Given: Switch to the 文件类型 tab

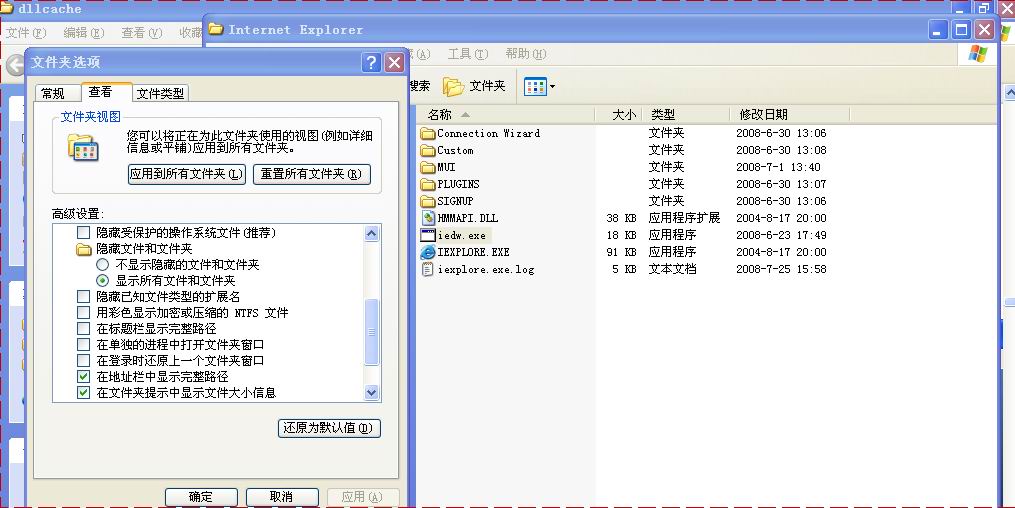Looking at the screenshot, I should [161, 93].
